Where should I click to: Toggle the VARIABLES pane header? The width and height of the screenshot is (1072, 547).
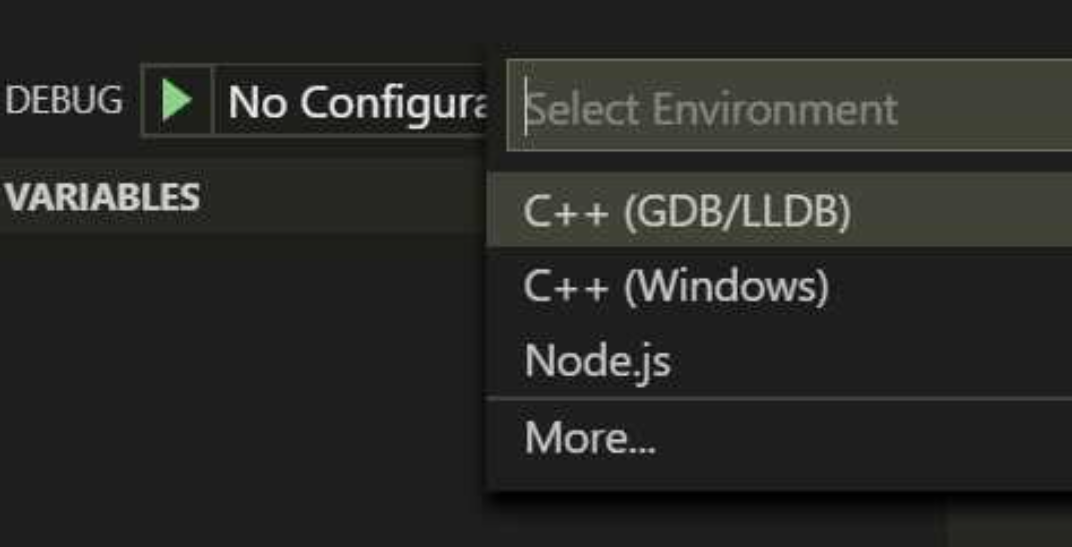coord(101,197)
